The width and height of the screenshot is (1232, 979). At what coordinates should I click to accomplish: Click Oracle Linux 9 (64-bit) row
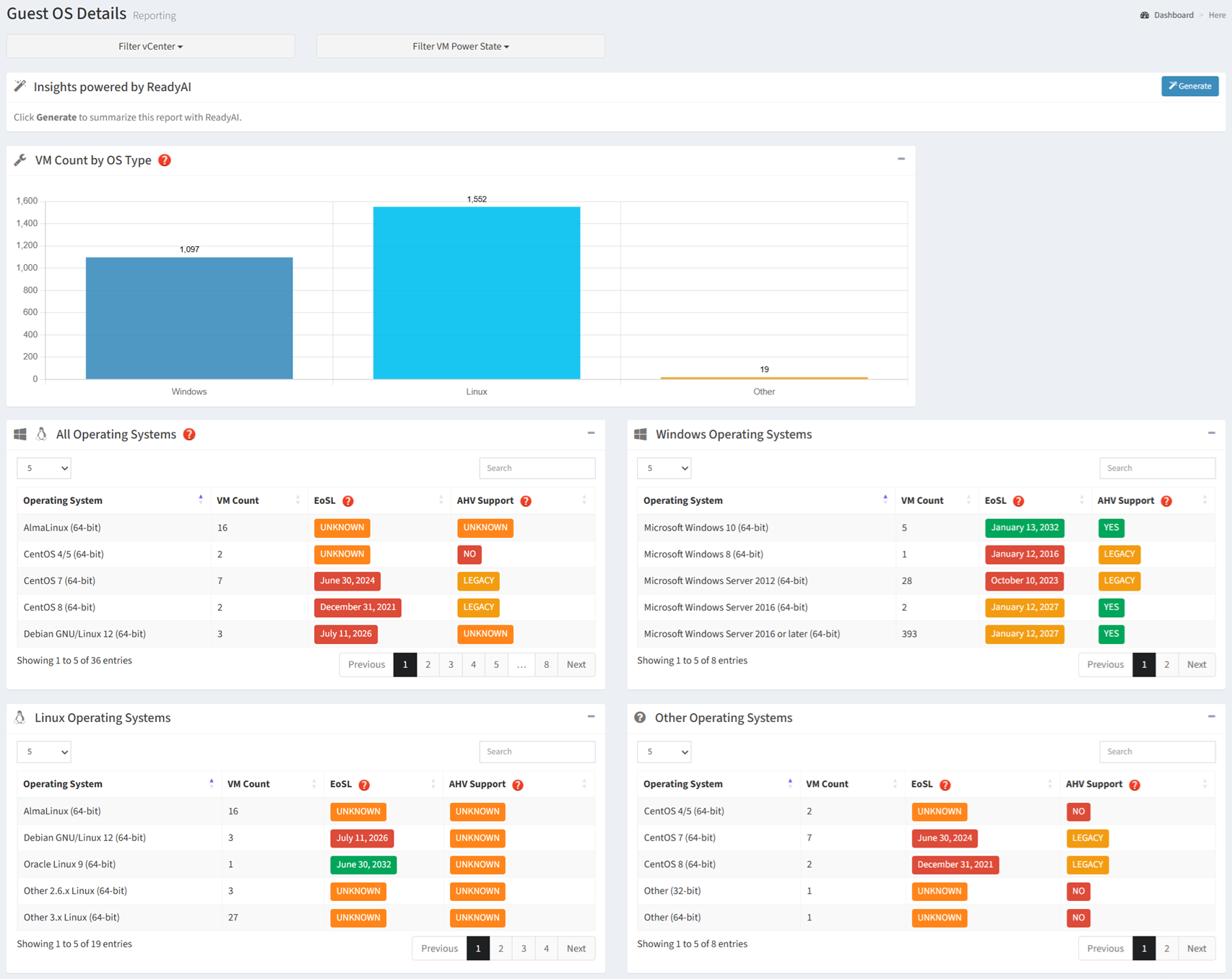point(306,865)
